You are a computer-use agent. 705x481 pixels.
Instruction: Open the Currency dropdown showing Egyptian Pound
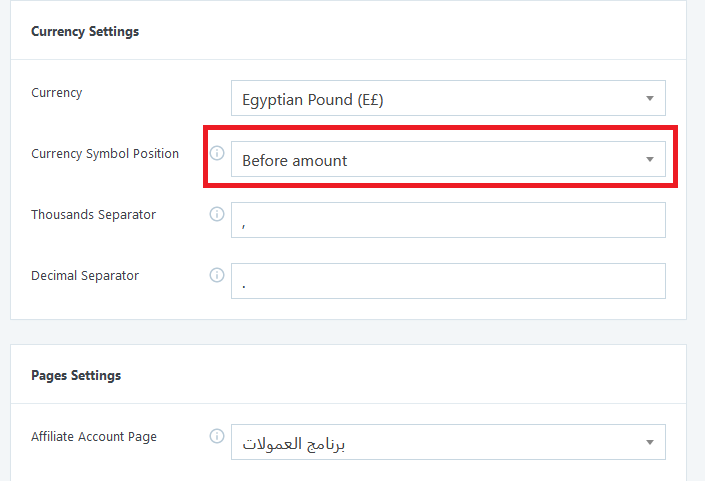coord(448,98)
